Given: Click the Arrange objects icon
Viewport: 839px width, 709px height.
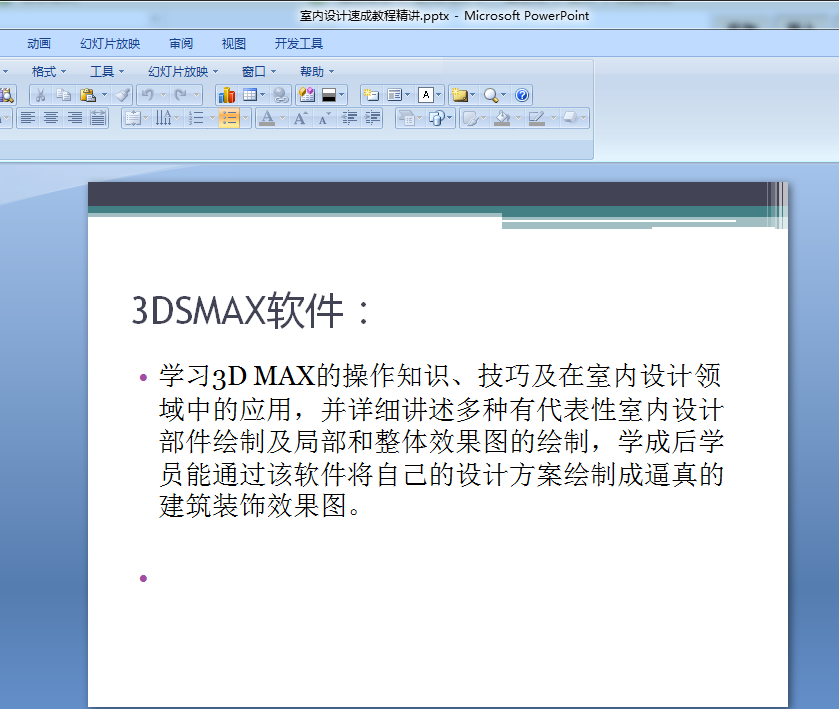Looking at the screenshot, I should [438, 118].
